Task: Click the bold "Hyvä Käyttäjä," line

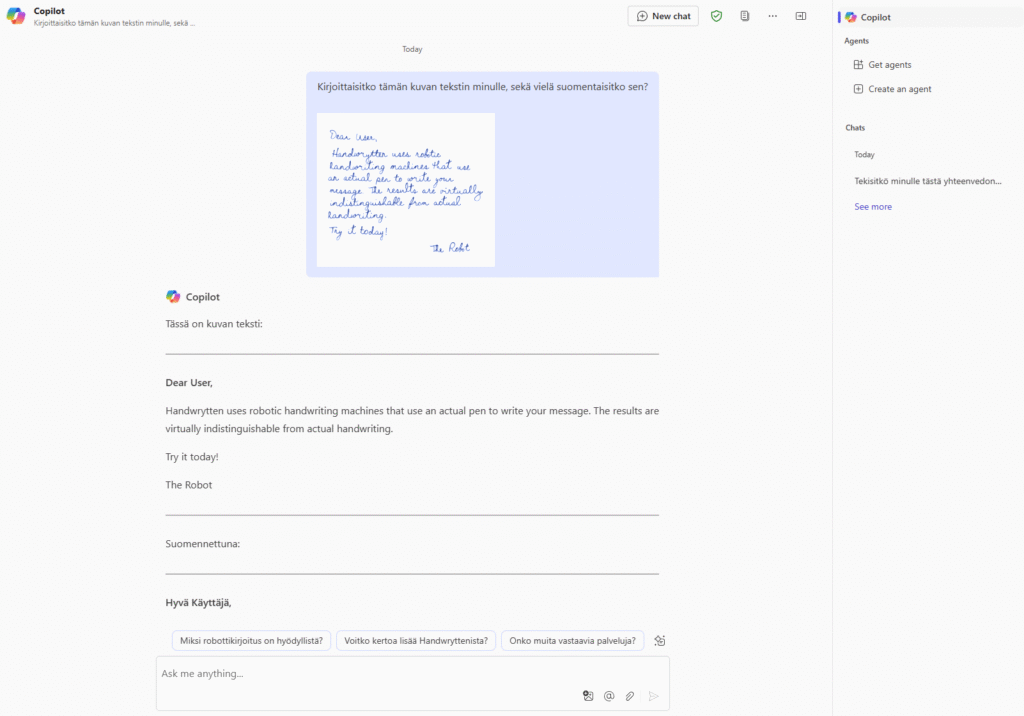Action: (x=198, y=603)
